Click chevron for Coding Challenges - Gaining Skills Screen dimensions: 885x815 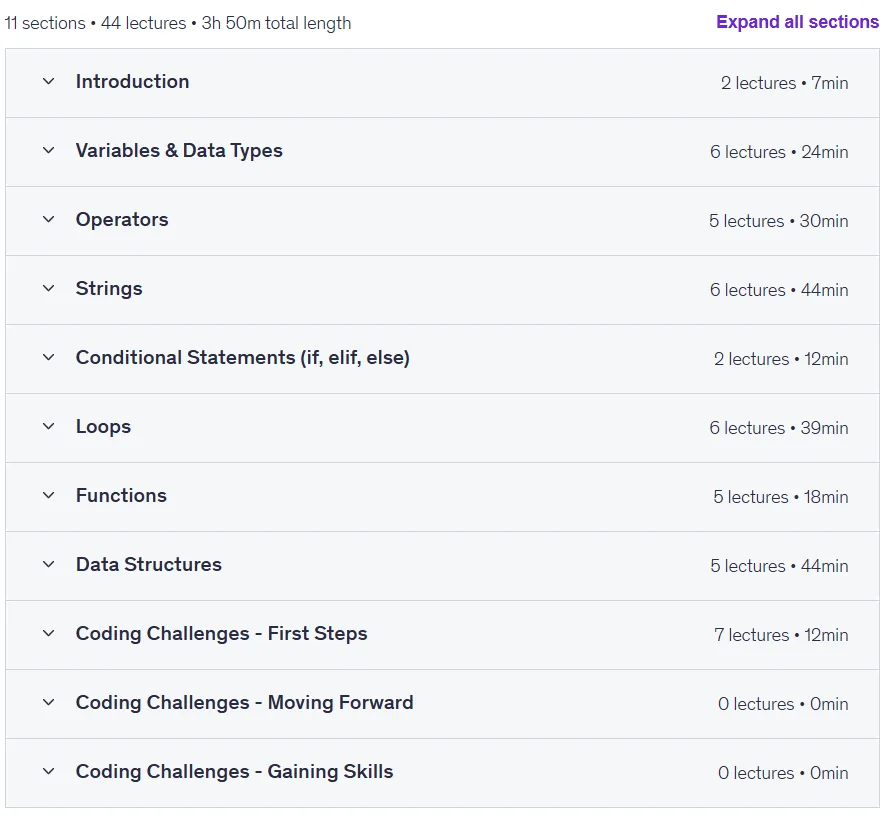(x=49, y=772)
